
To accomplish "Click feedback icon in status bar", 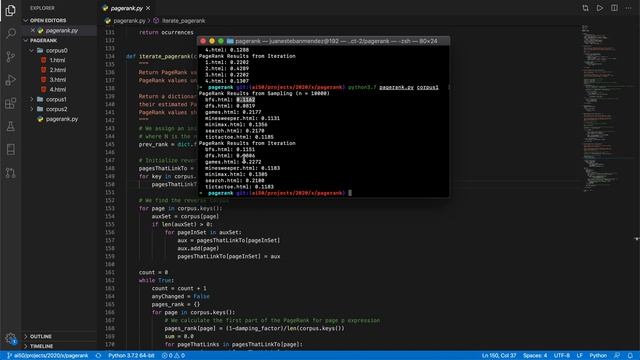I will [617, 356].
